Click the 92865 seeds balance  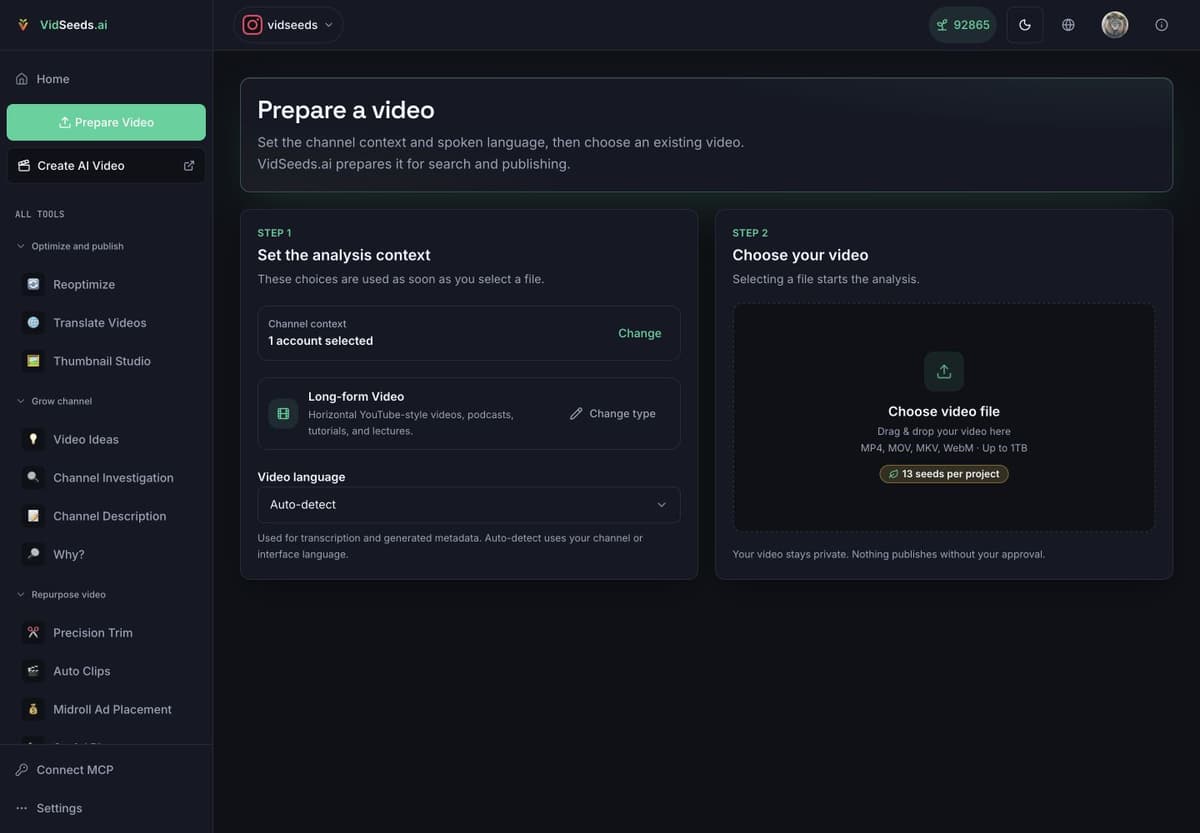coord(962,25)
